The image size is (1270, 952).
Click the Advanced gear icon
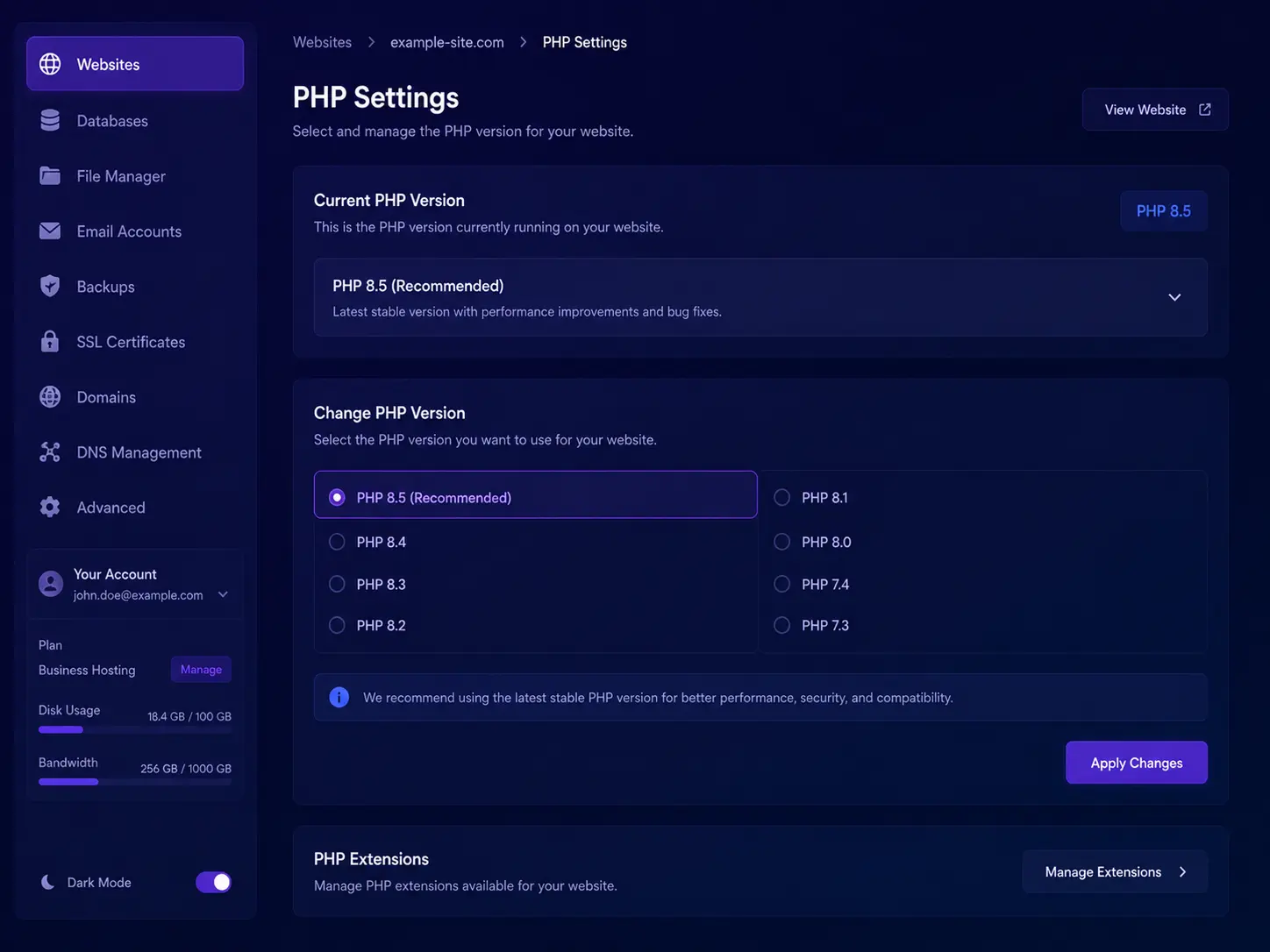[50, 507]
